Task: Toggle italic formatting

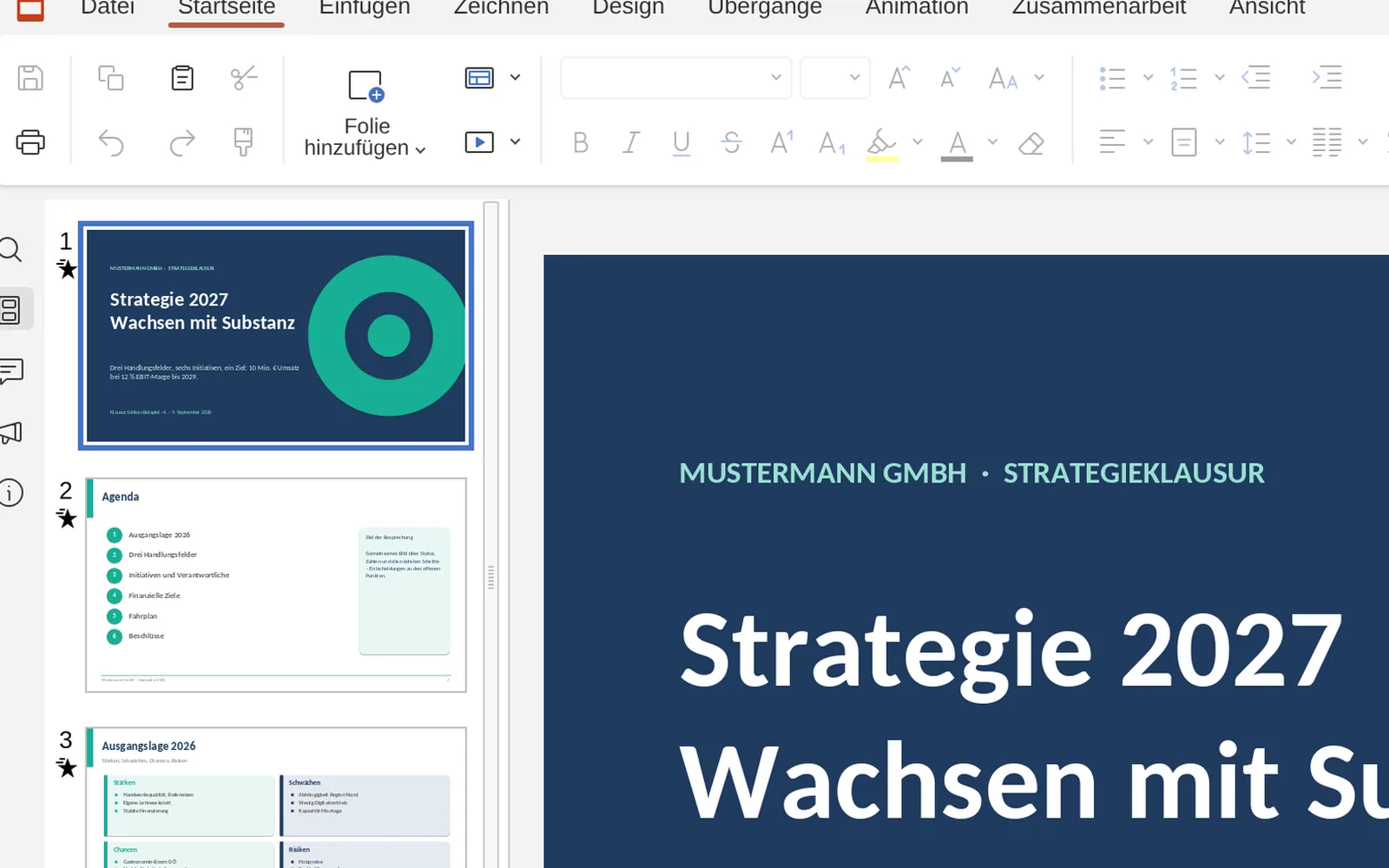Action: (631, 142)
